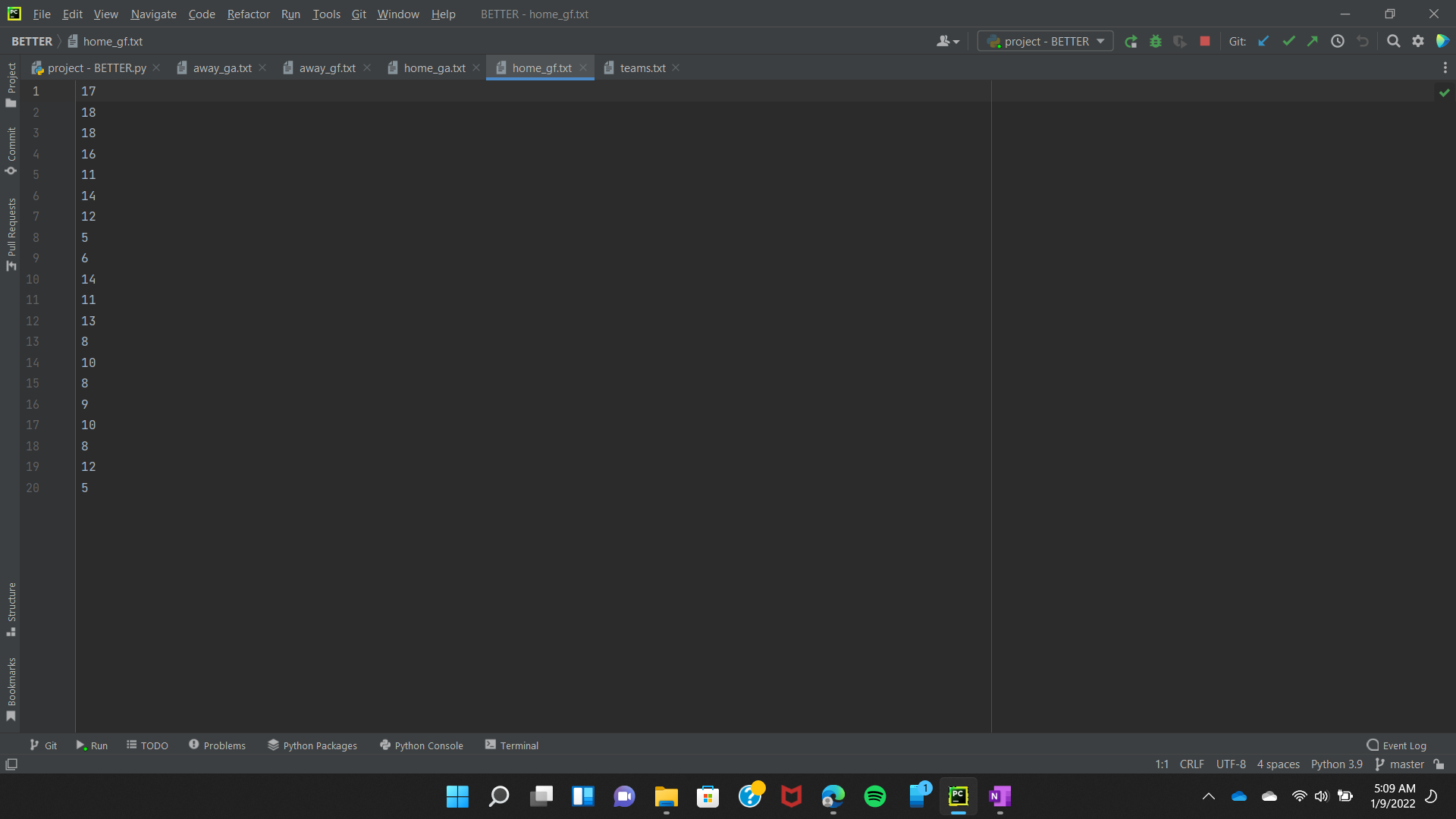Click the Debug bug icon
Image resolution: width=1456 pixels, height=819 pixels.
point(1156,42)
